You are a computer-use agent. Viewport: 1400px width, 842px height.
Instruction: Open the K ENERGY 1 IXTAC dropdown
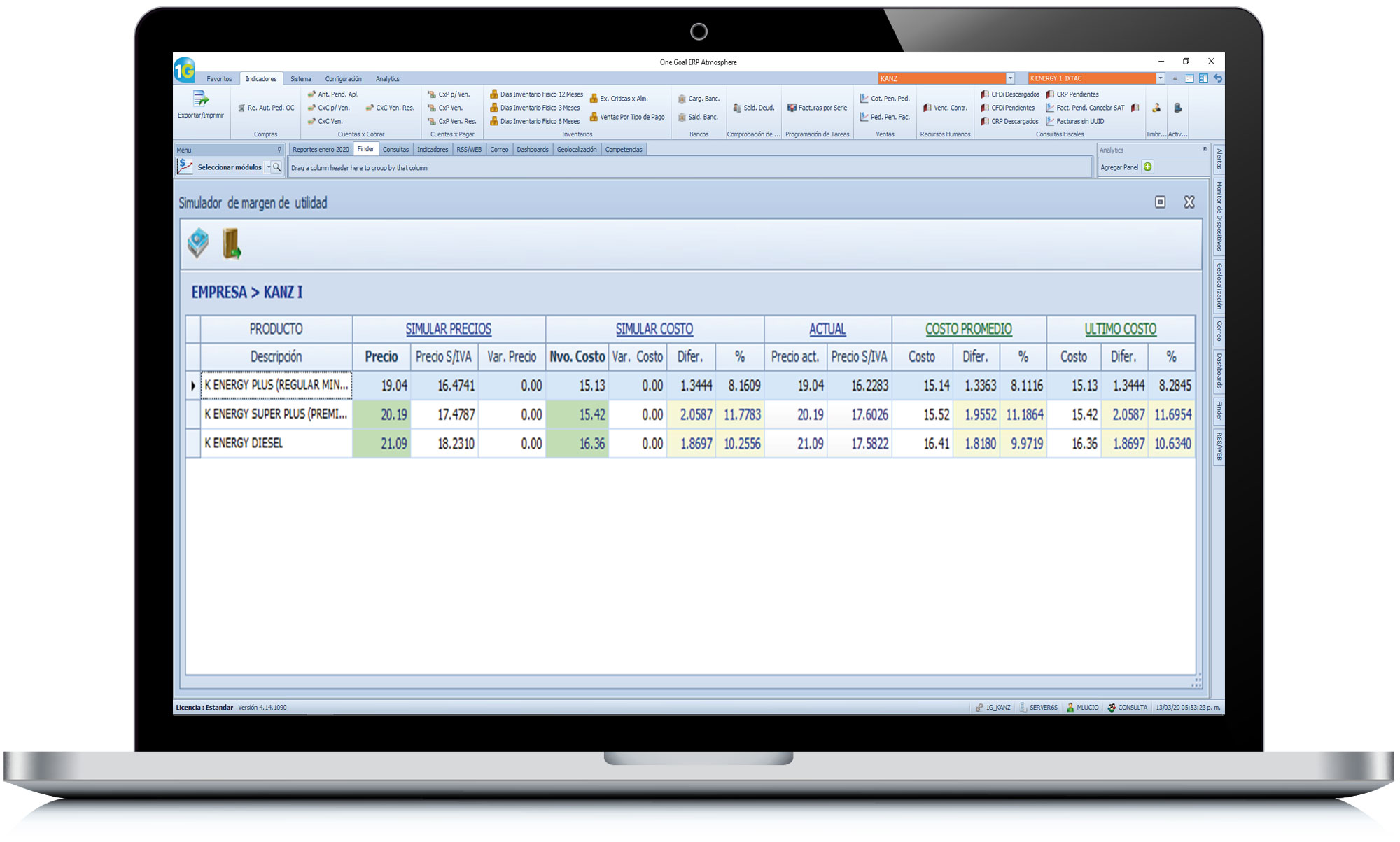(1160, 78)
